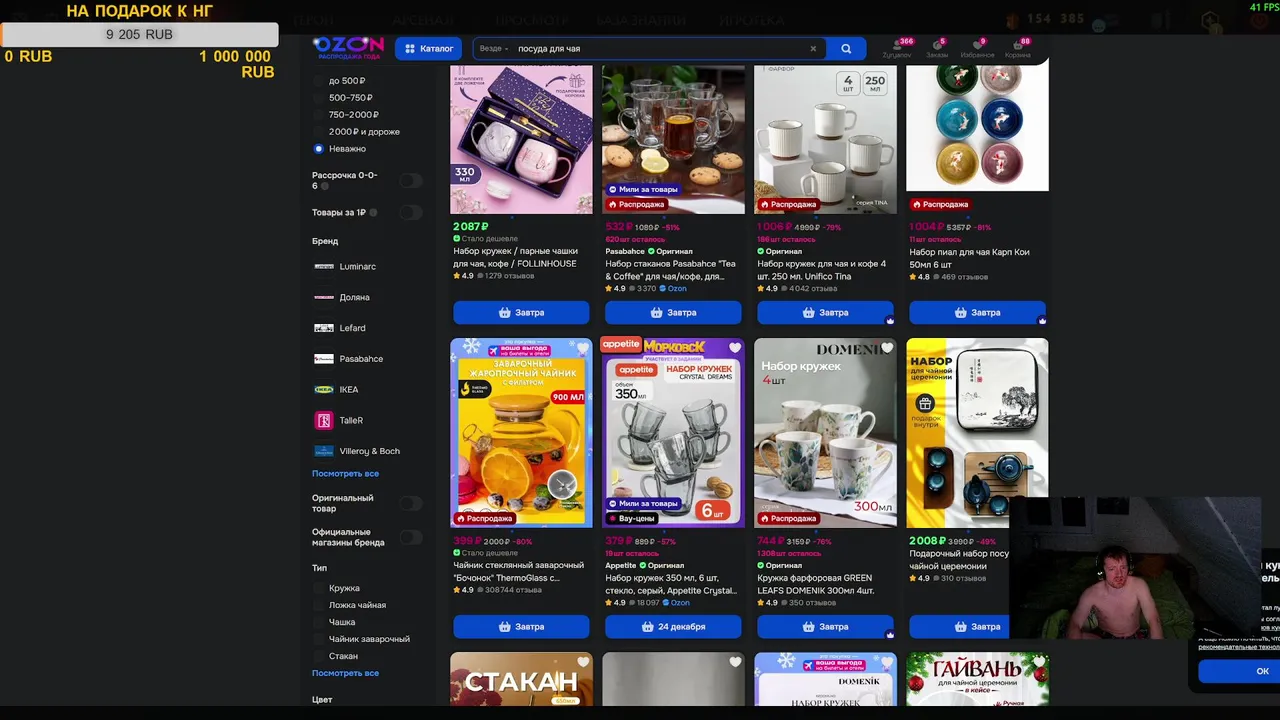
Task: Open the Zyryanov profile icon
Action: (897, 48)
